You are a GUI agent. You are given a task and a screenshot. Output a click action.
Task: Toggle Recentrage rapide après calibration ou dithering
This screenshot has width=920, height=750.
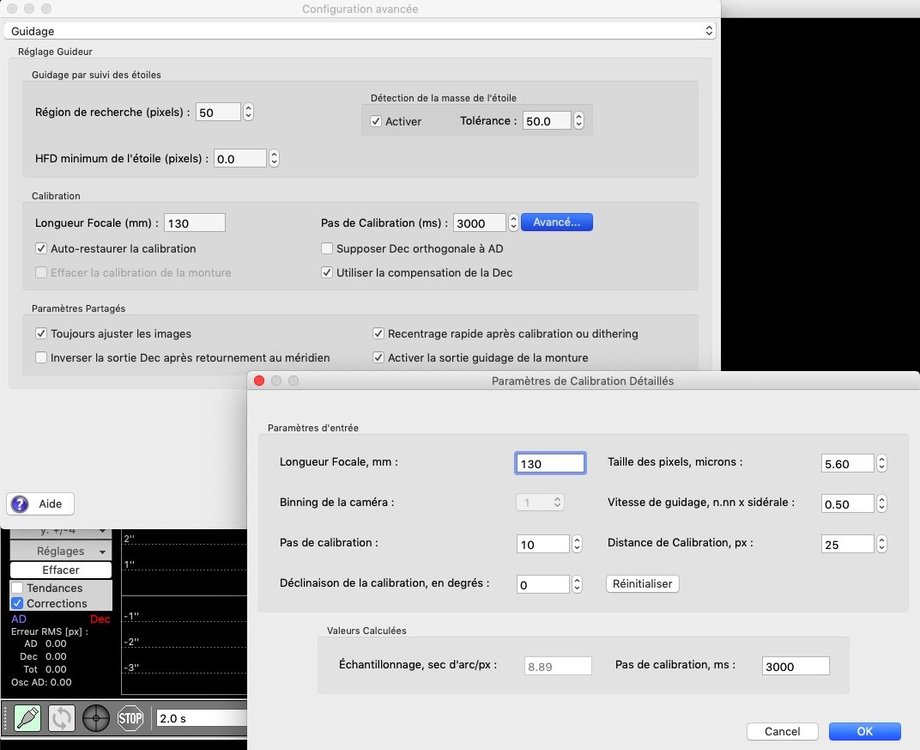(x=378, y=333)
